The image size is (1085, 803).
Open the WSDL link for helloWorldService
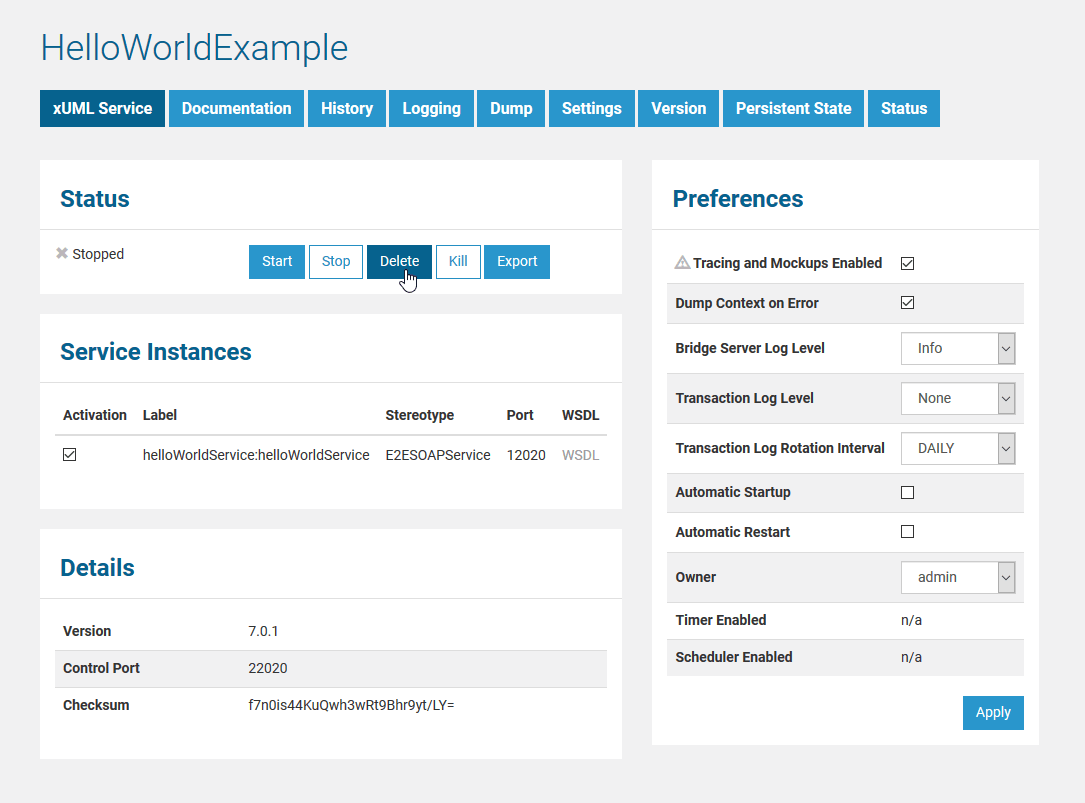pos(580,454)
